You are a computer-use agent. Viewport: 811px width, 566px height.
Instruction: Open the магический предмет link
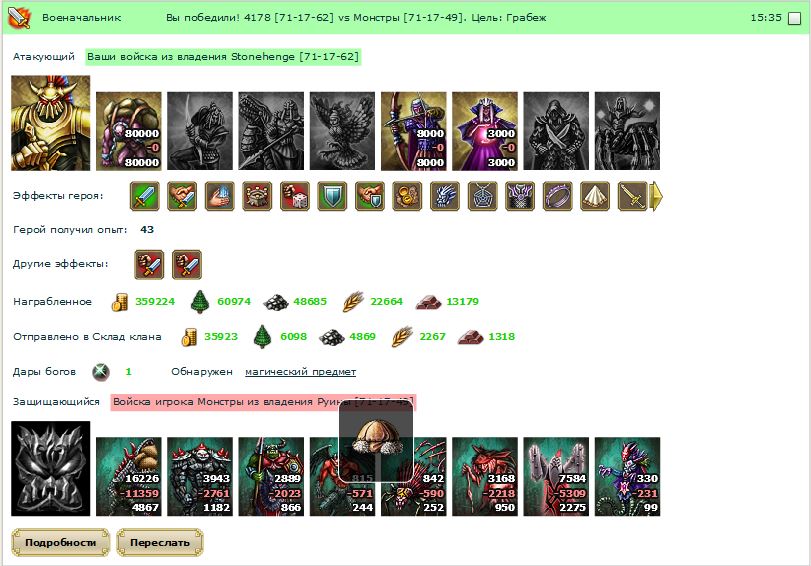tap(301, 371)
